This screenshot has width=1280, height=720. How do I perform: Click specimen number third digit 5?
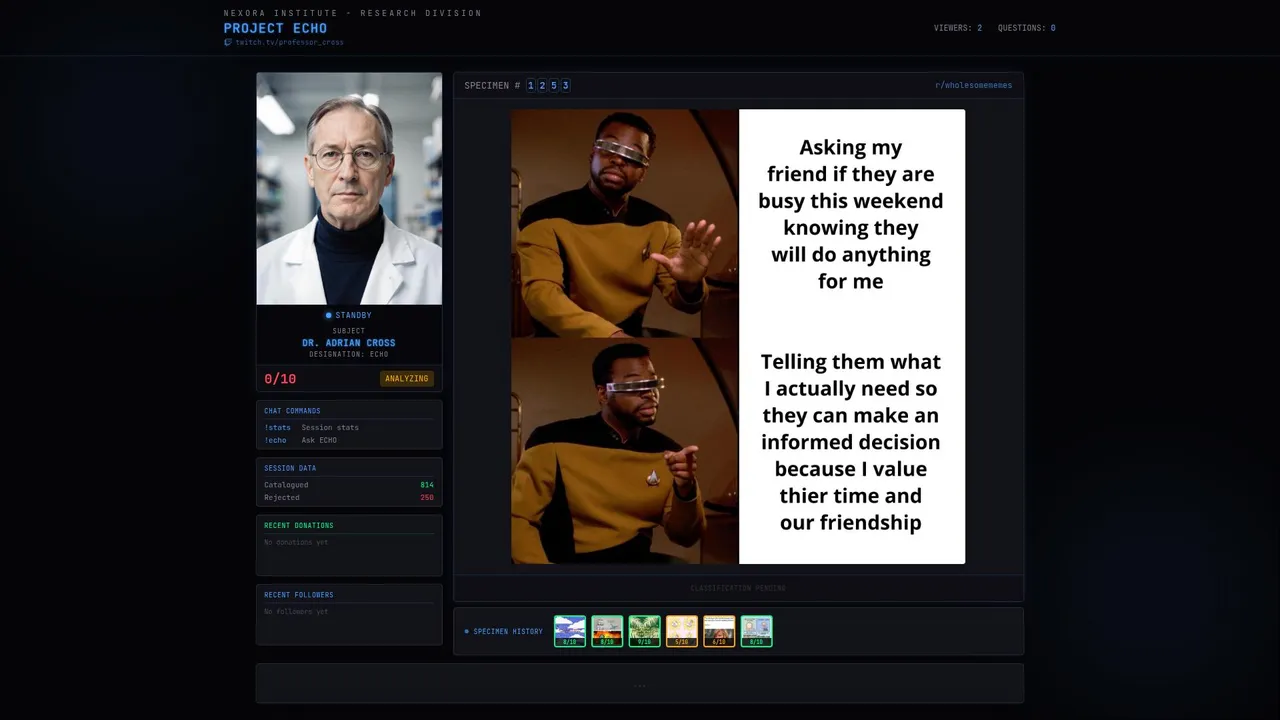554,85
